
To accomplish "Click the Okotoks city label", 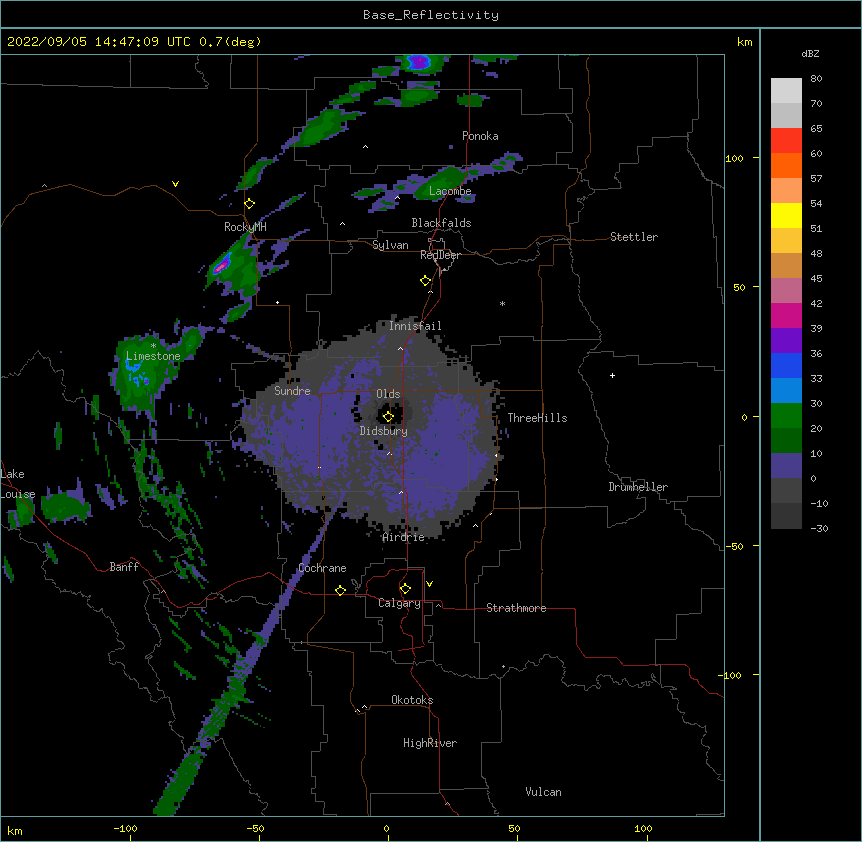I will (x=412, y=700).
